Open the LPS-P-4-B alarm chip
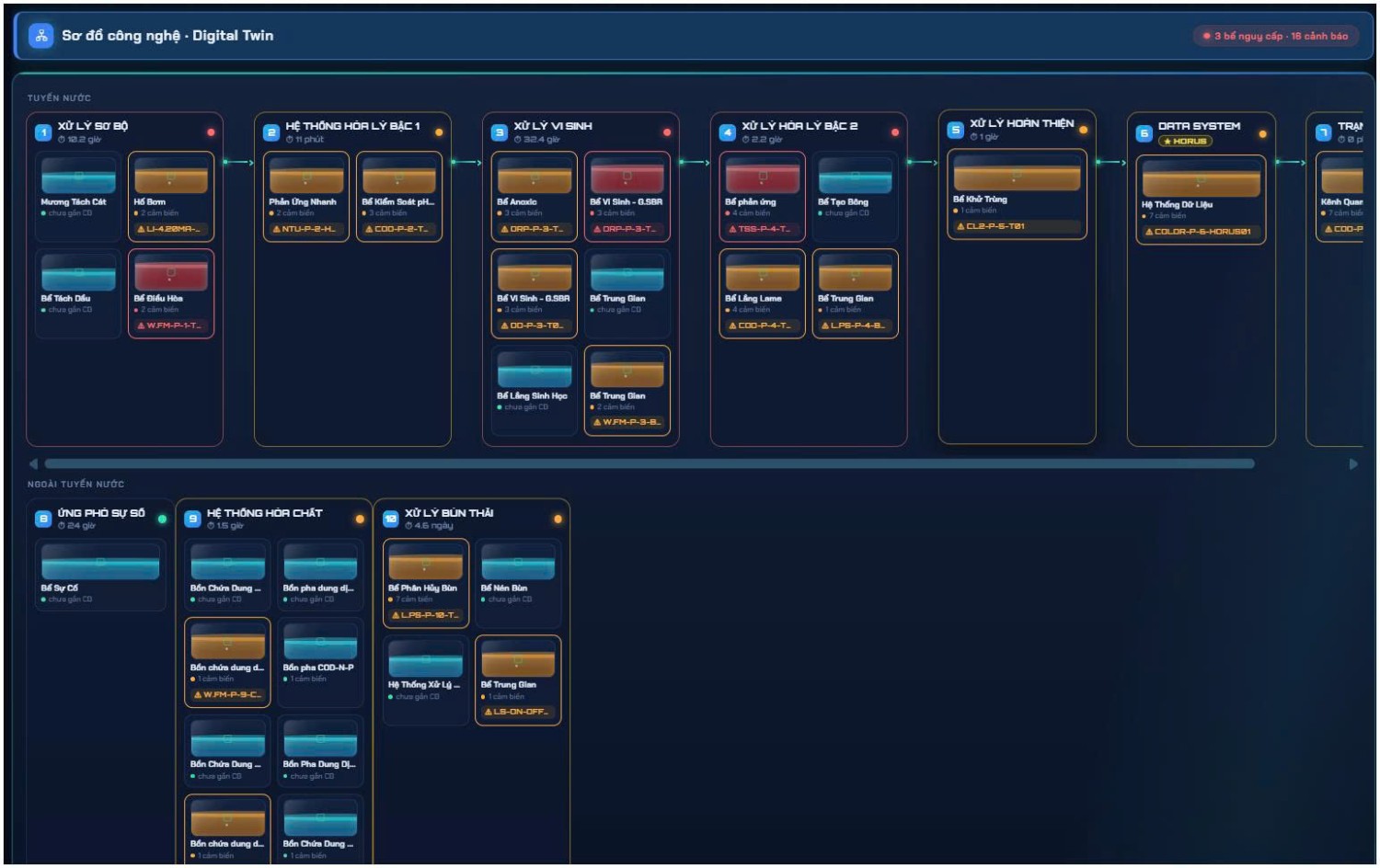This screenshot has height=868, width=1380. [x=856, y=325]
